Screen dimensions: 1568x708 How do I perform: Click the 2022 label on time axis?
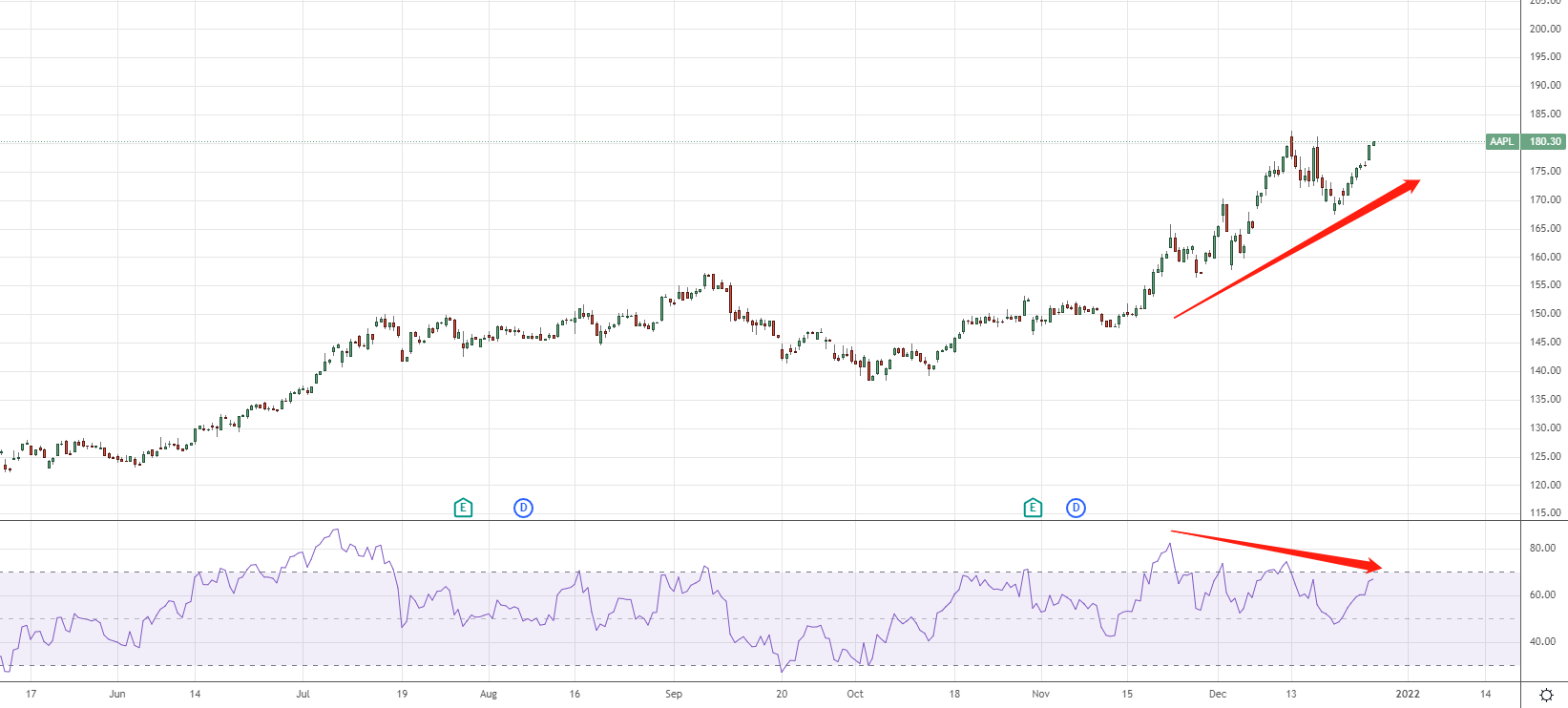click(x=1408, y=694)
